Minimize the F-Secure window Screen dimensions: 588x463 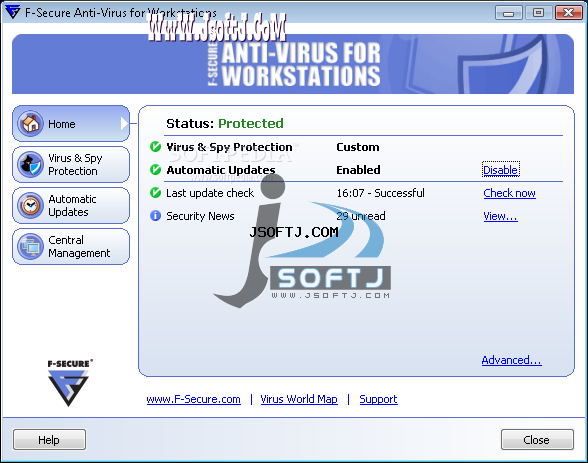coord(508,13)
